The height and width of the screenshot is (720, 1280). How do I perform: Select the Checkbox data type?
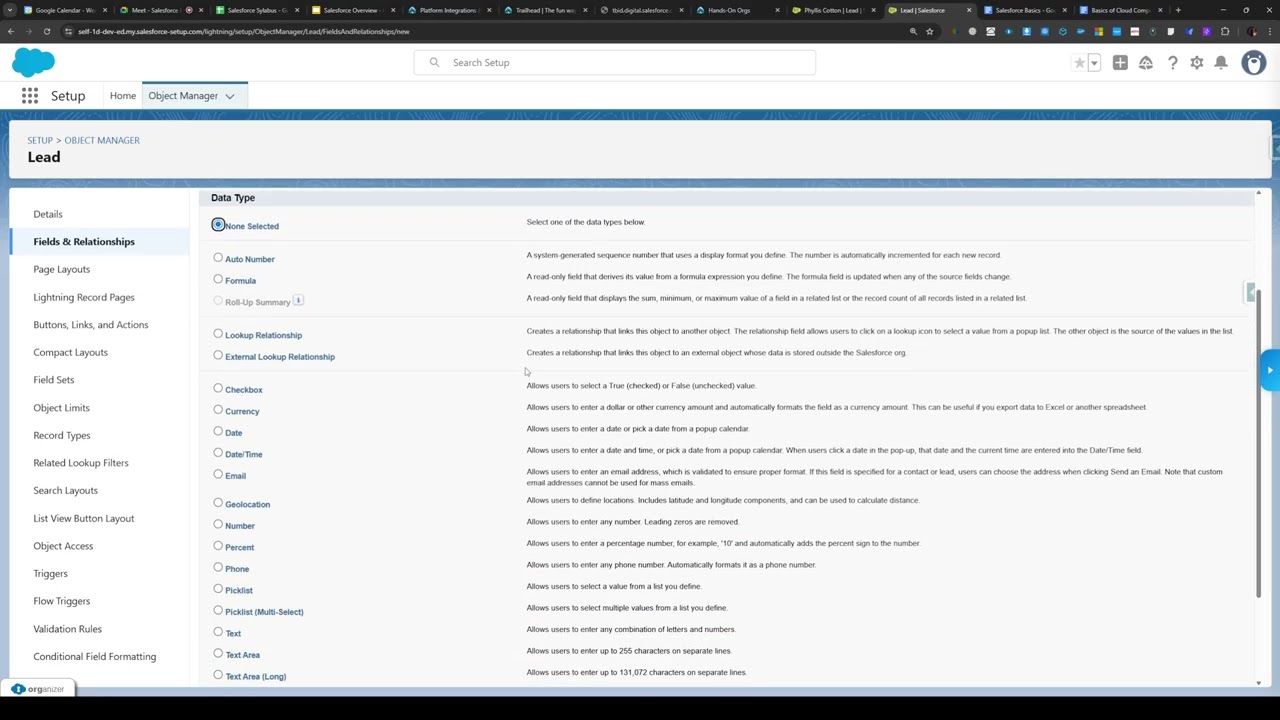click(x=218, y=389)
